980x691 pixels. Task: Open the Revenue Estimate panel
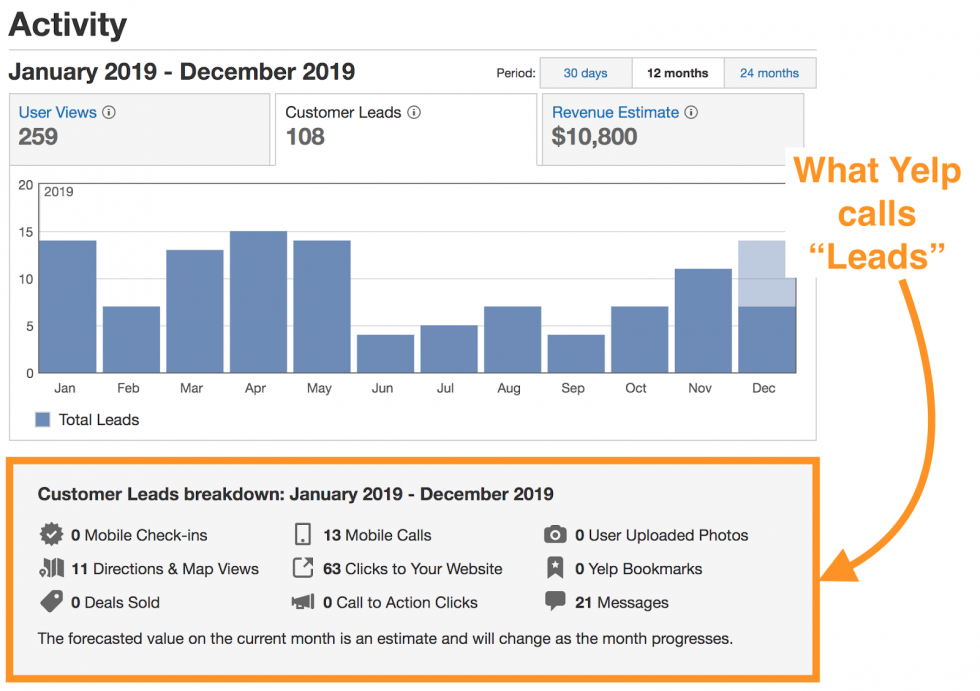pyautogui.click(x=672, y=129)
